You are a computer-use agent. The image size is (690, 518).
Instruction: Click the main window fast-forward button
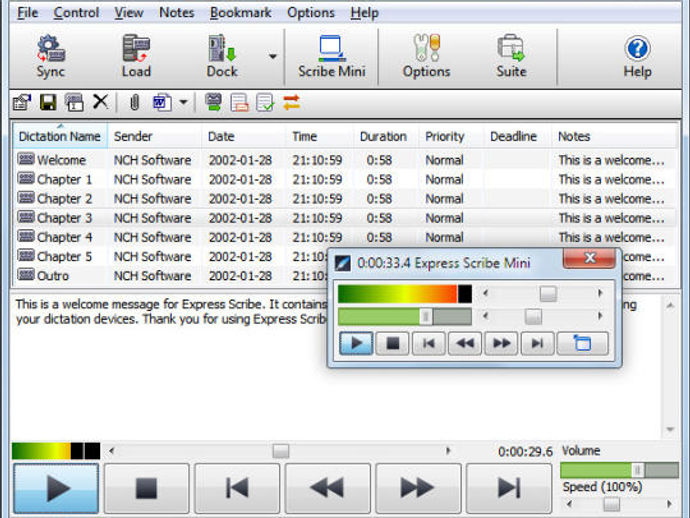418,488
